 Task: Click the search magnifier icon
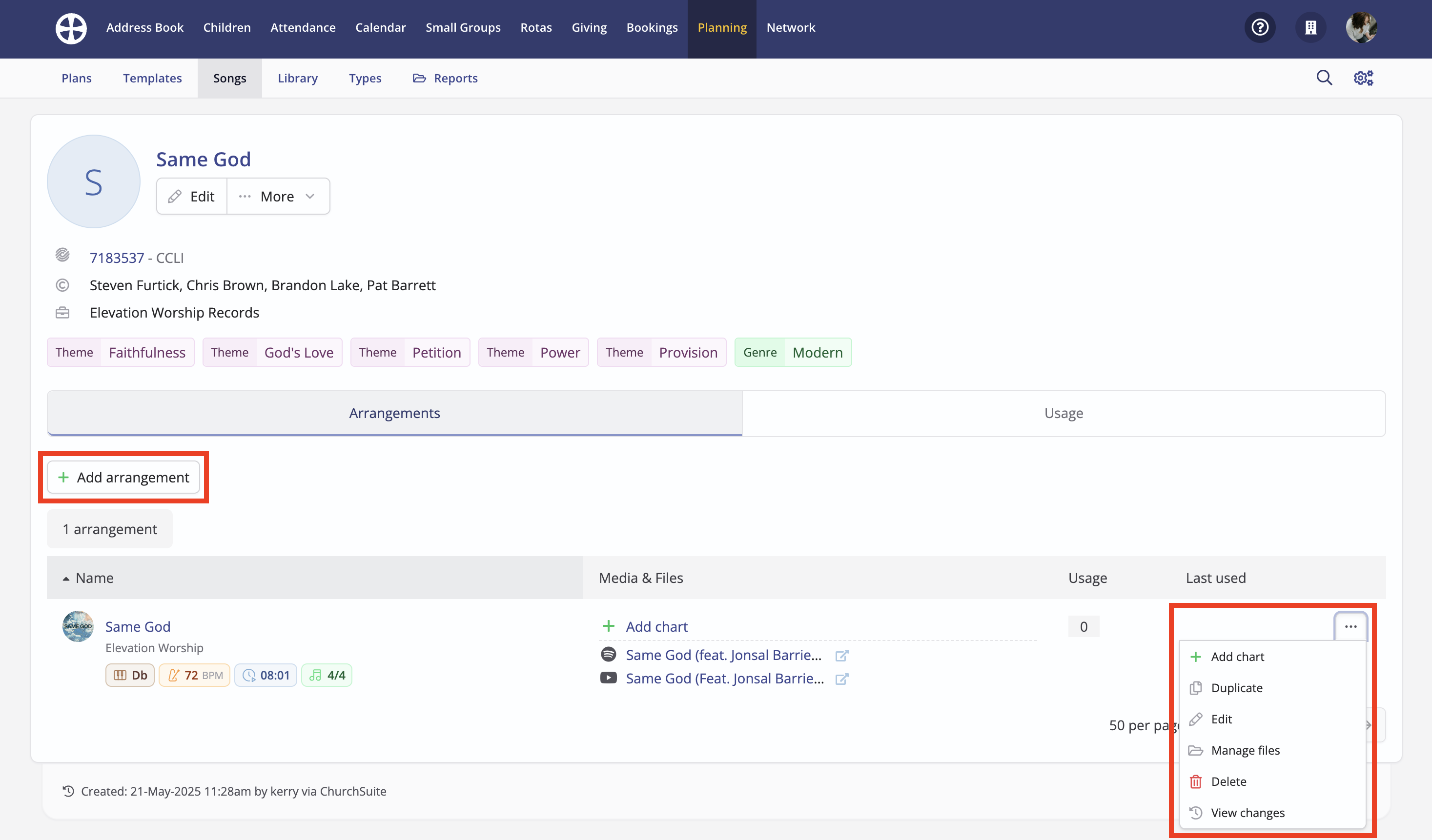pyautogui.click(x=1324, y=78)
